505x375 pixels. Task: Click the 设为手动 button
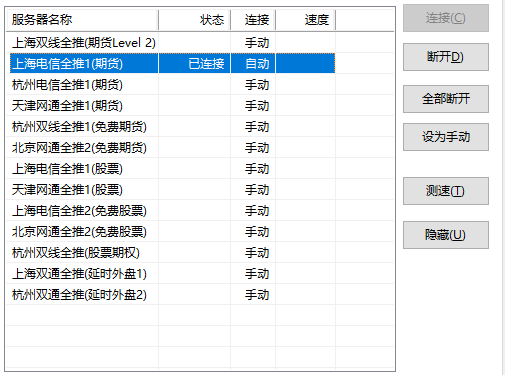tap(446, 137)
